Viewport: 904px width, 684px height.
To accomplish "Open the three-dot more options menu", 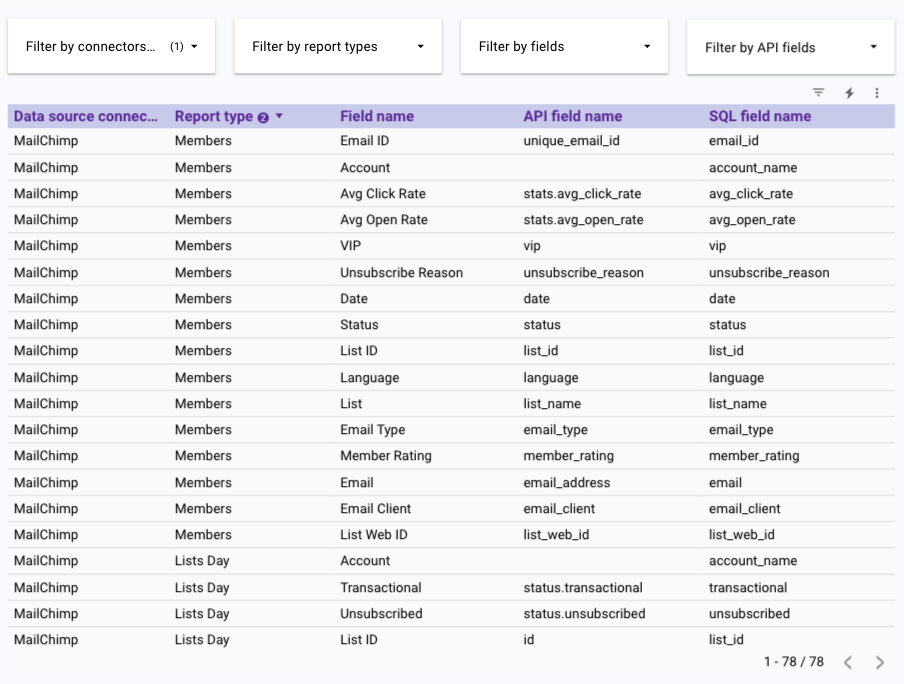I will click(877, 93).
